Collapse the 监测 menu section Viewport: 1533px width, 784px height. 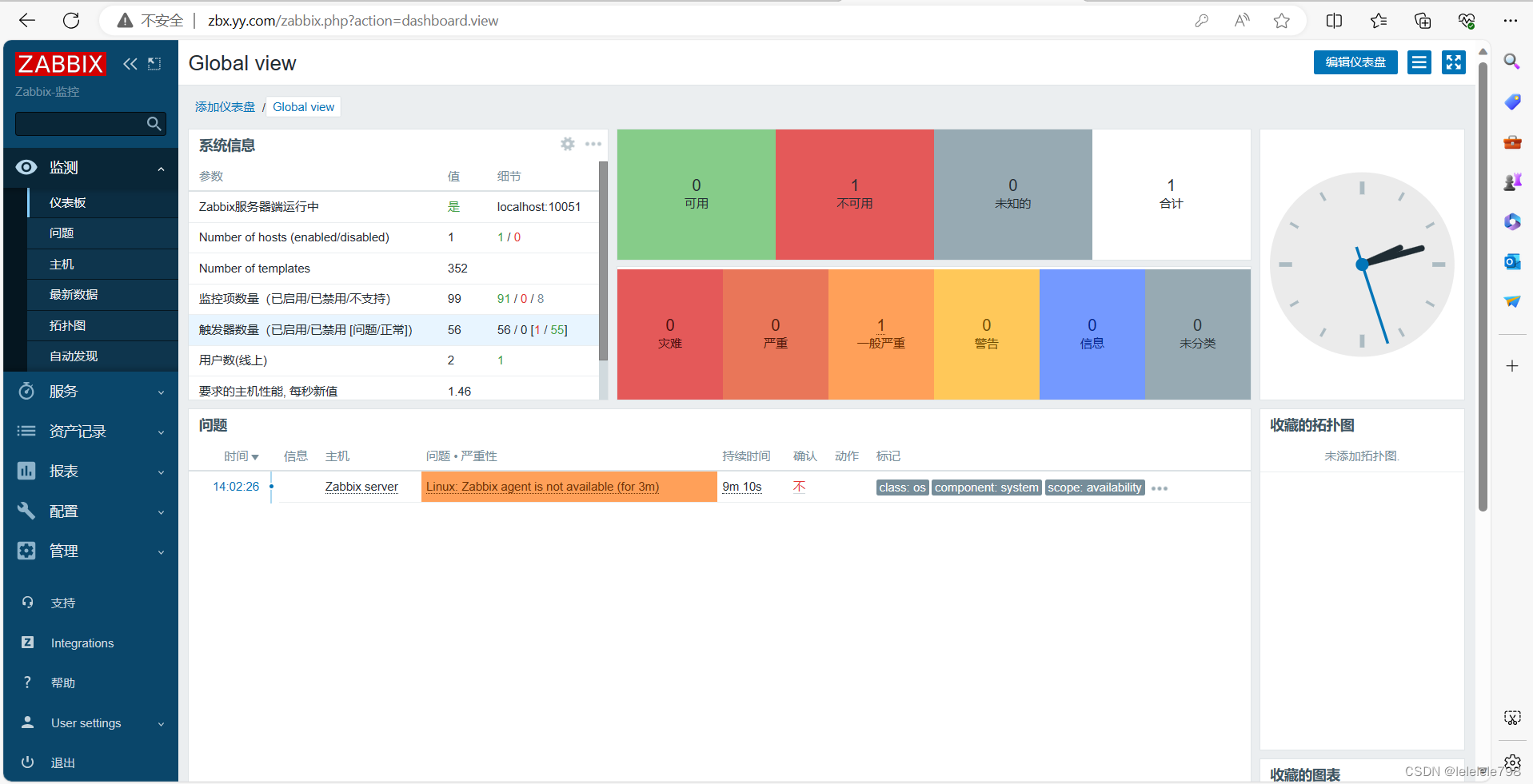(161, 169)
